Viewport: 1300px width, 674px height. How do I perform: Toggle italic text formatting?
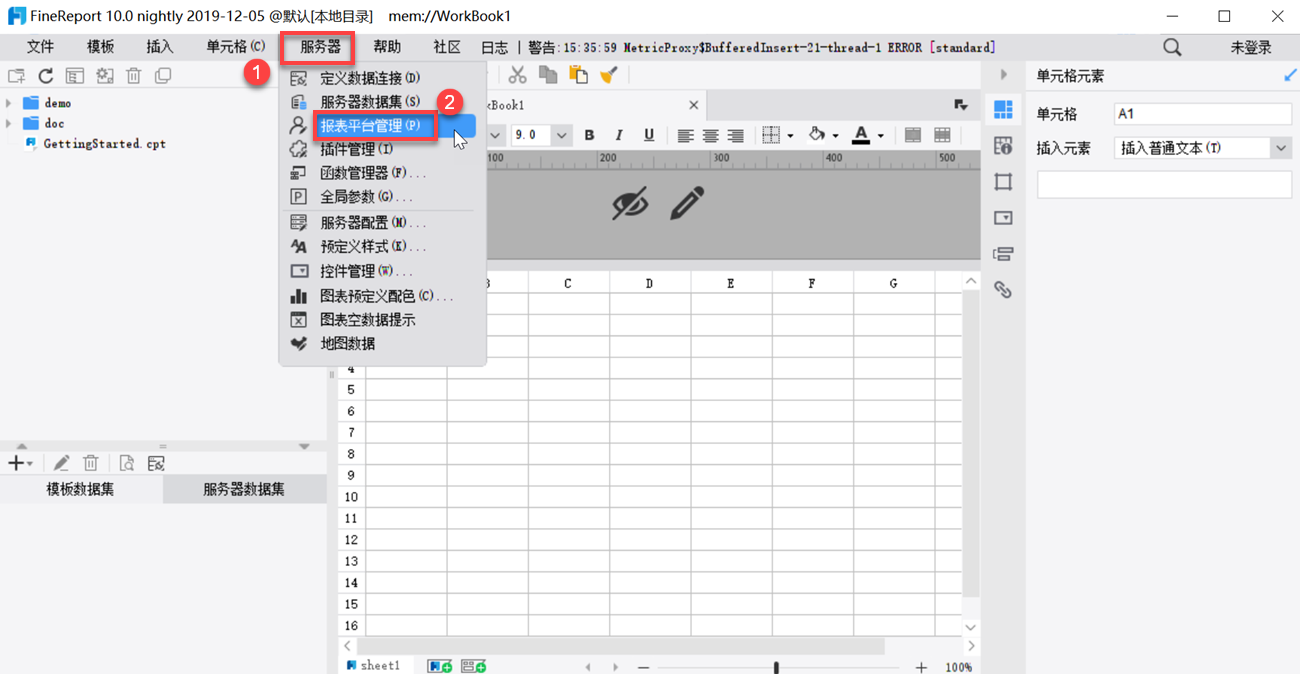tap(619, 135)
